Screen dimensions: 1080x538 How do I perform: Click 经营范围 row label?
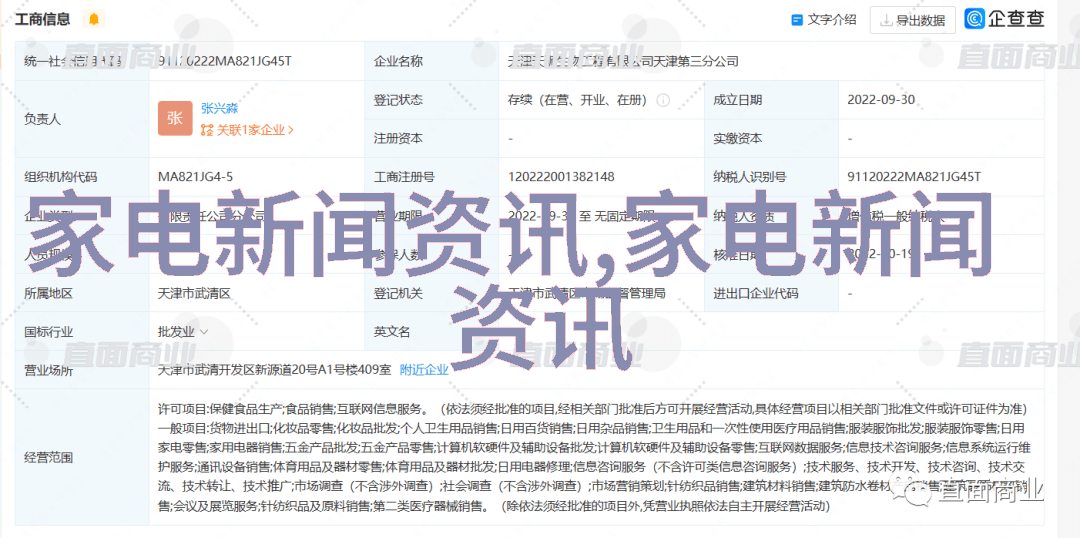click(x=49, y=457)
